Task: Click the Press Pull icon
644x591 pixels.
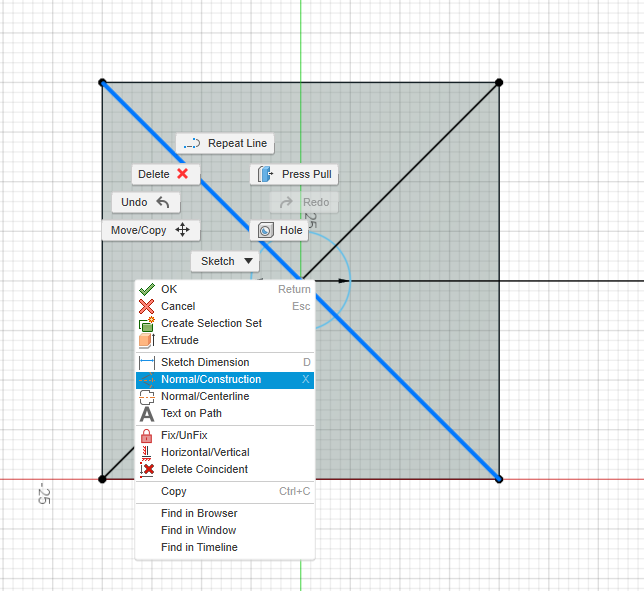Action: click(x=265, y=174)
